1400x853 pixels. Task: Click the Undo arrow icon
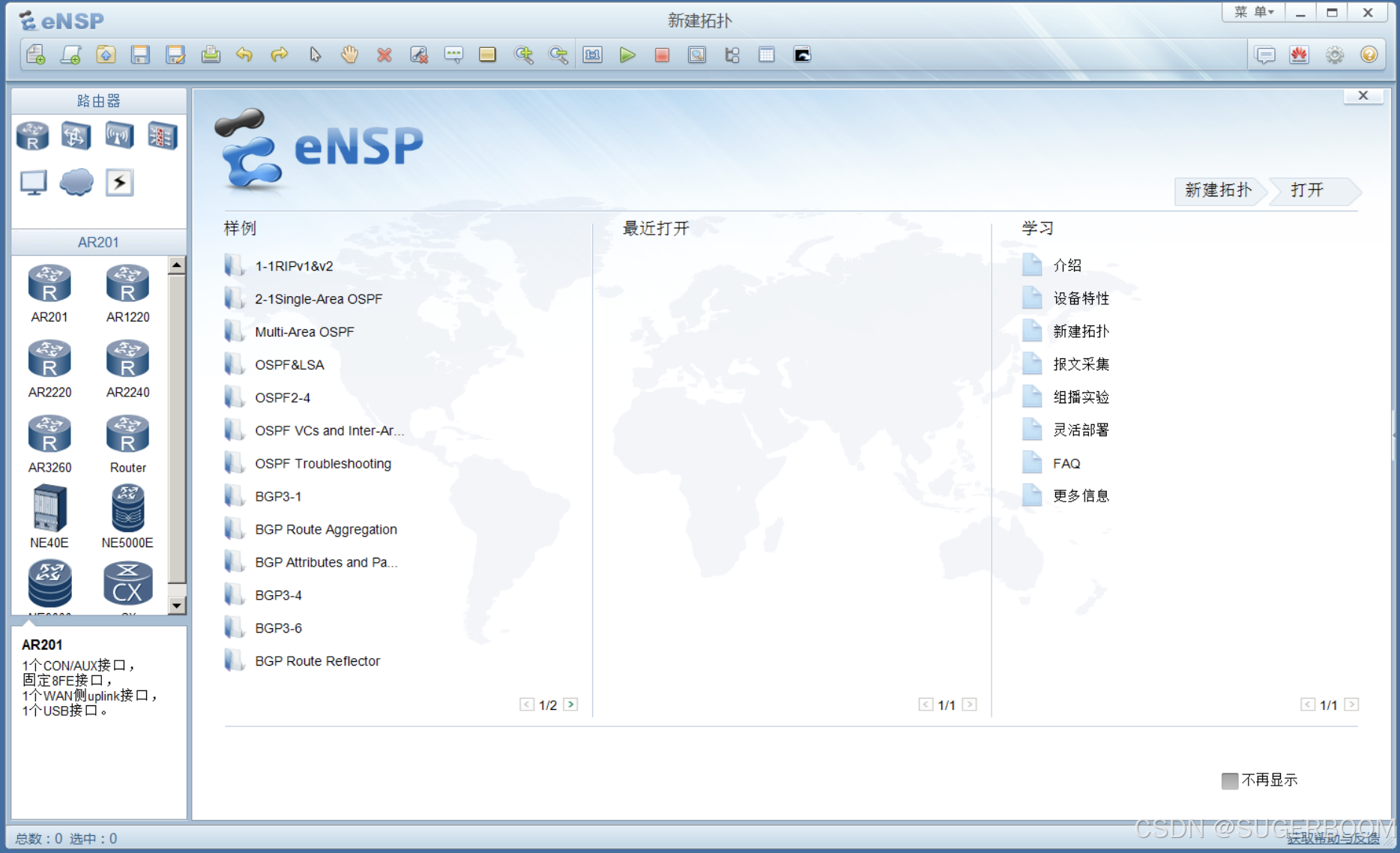(x=244, y=55)
